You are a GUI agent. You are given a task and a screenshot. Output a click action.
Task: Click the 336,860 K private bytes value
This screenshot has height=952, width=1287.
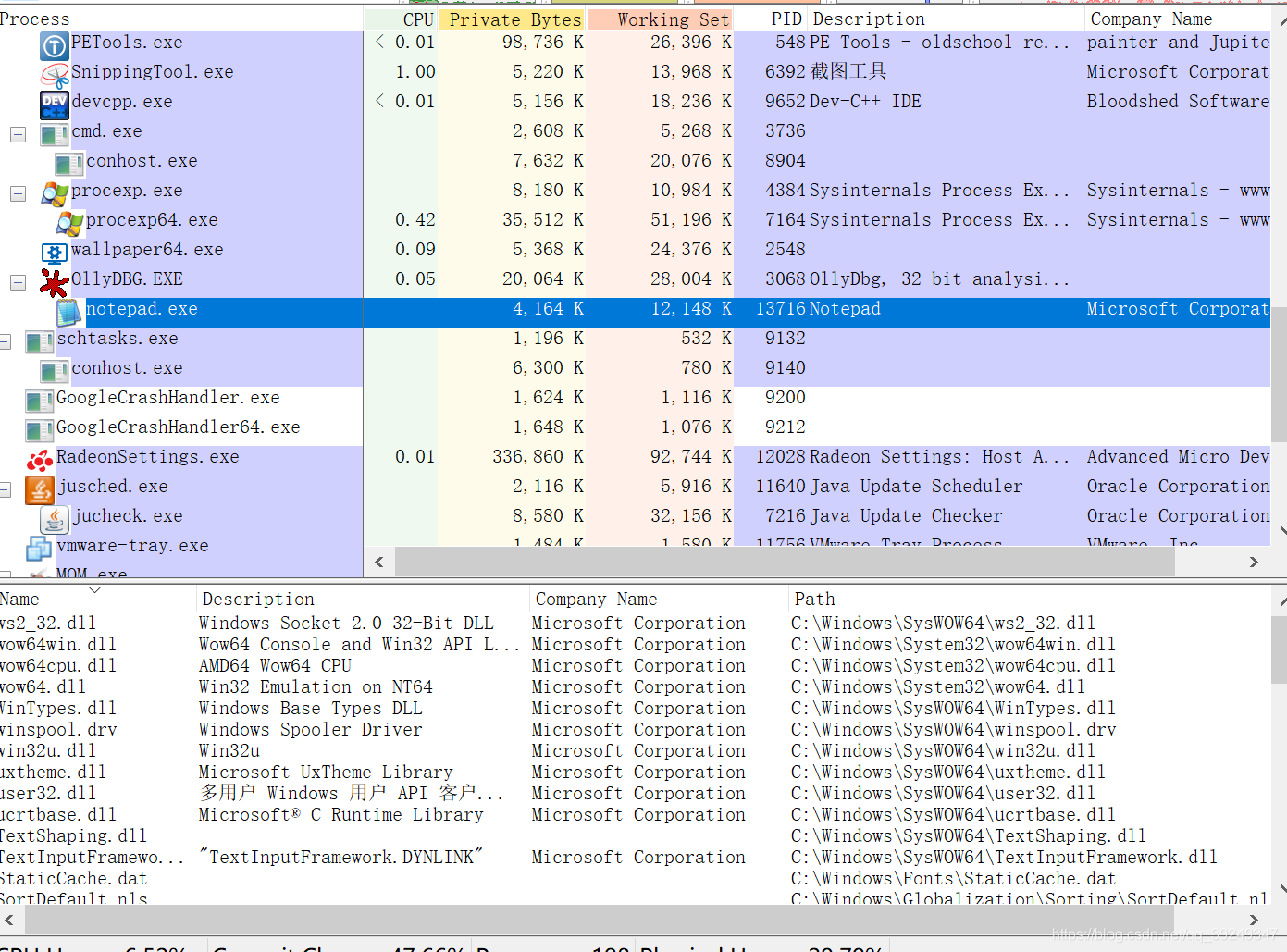pos(538,457)
